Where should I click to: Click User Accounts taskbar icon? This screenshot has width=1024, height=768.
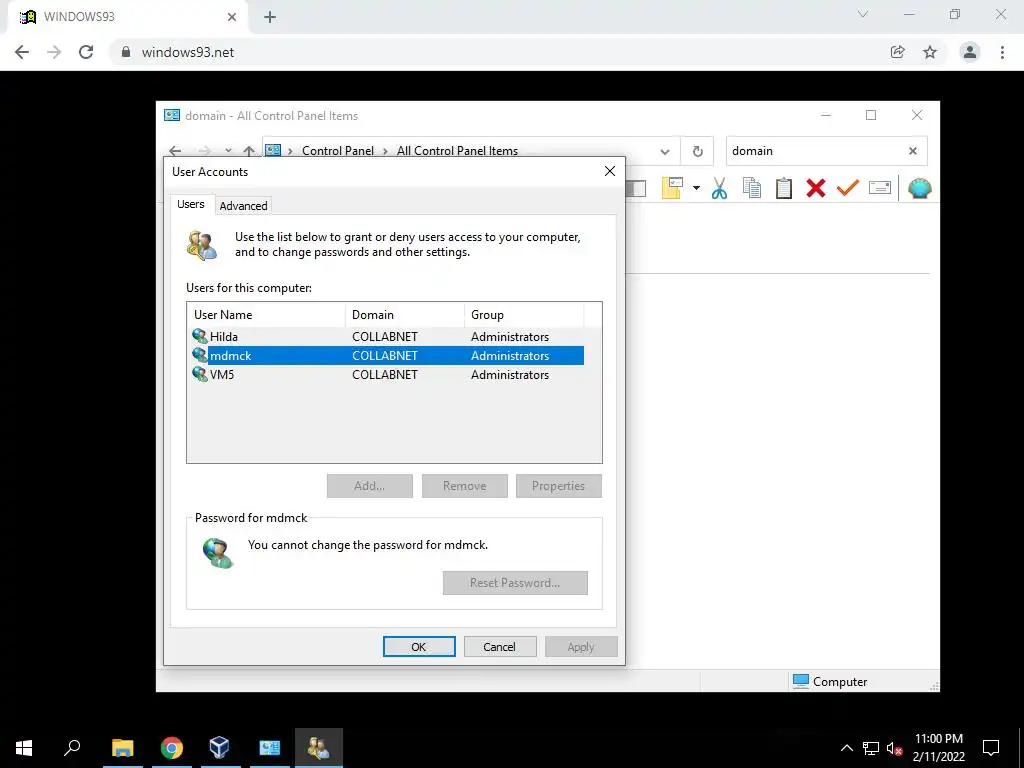pyautogui.click(x=319, y=748)
